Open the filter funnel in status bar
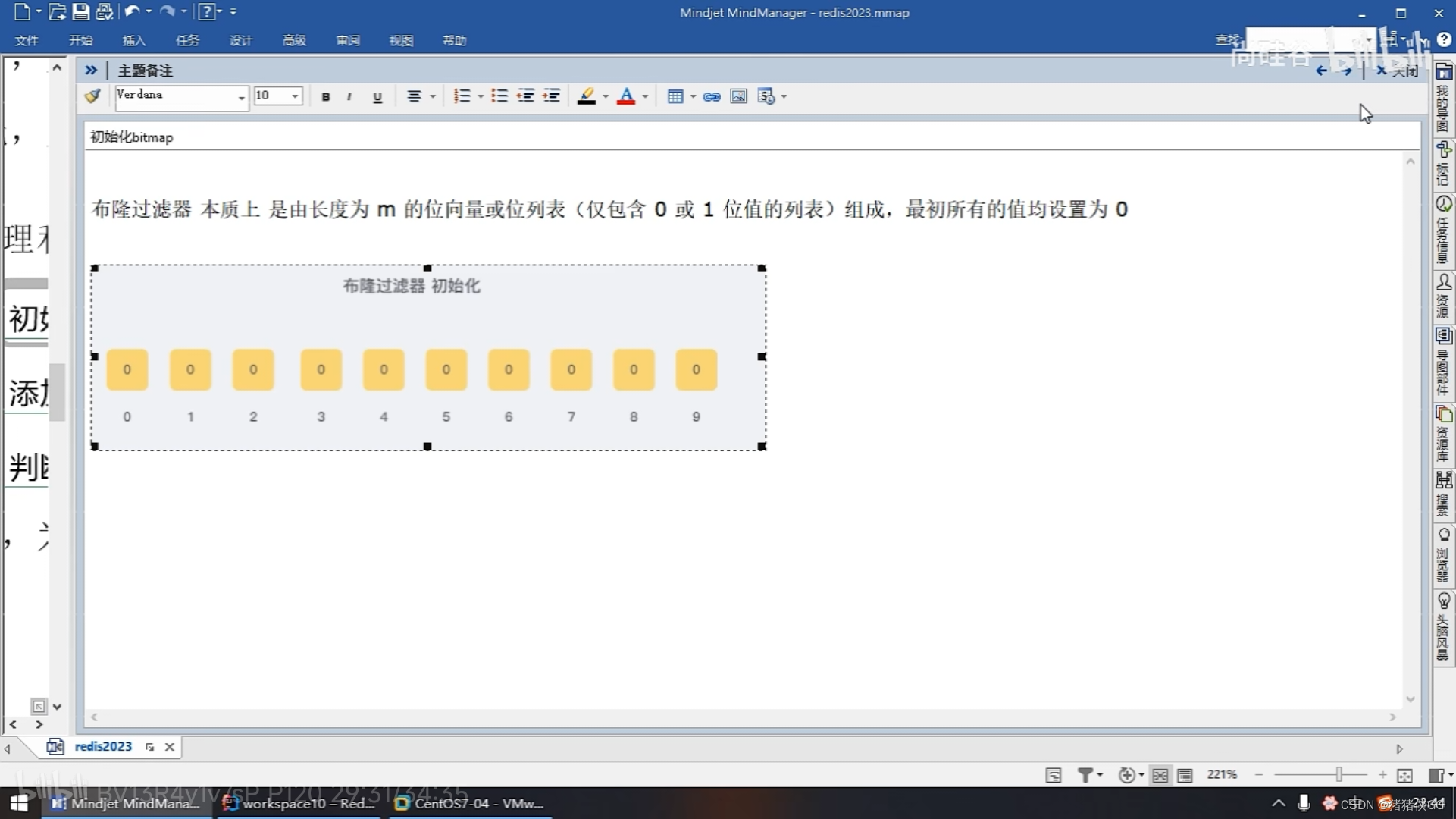Image resolution: width=1456 pixels, height=819 pixels. [x=1085, y=775]
